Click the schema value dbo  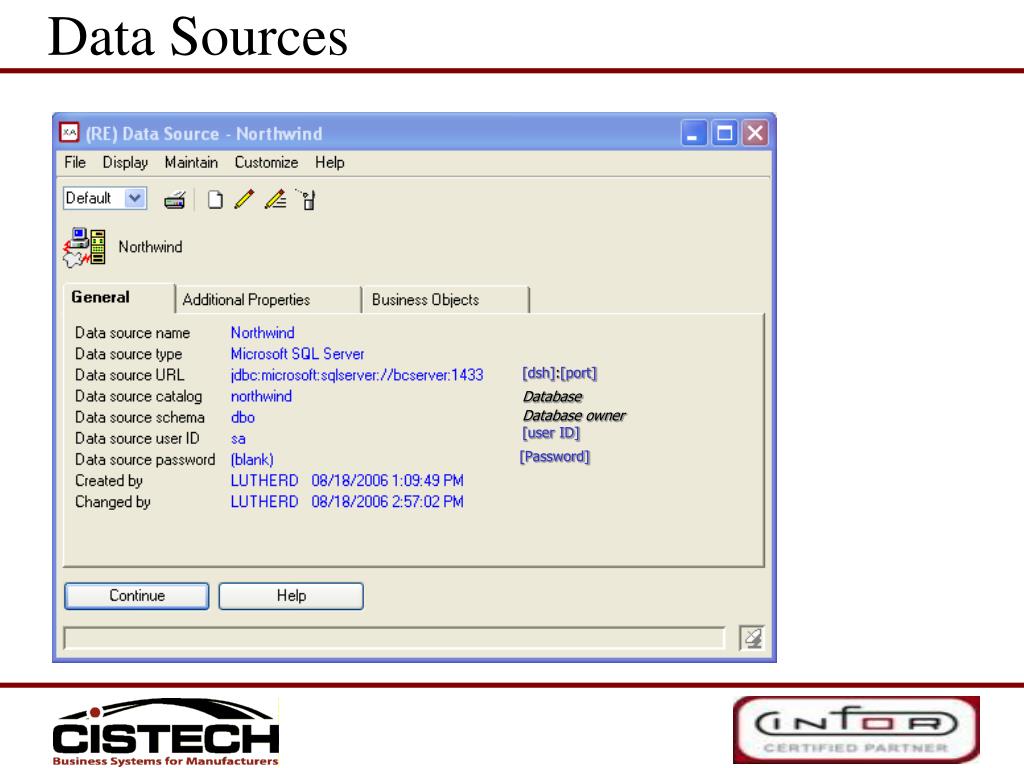coord(243,417)
